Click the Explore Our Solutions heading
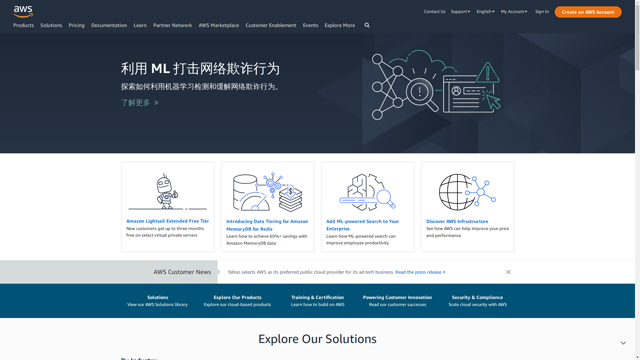 pos(317,339)
